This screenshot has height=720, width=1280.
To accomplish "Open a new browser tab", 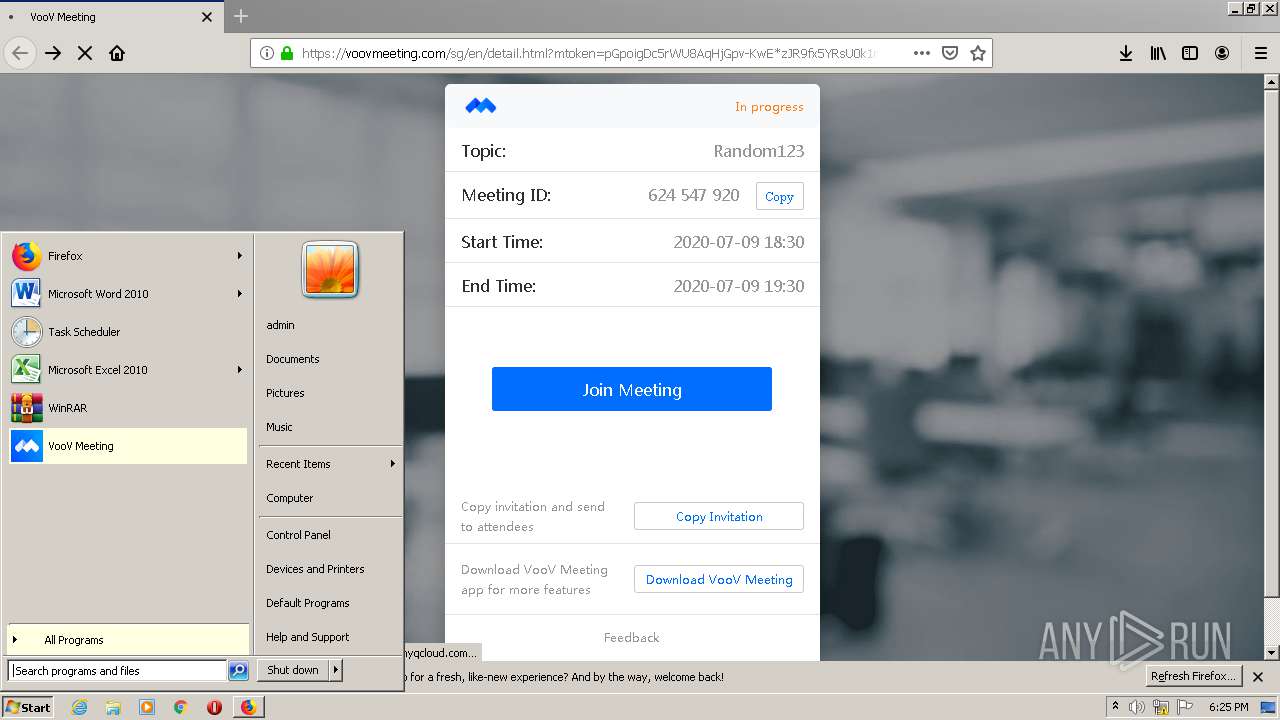I will pyautogui.click(x=241, y=16).
